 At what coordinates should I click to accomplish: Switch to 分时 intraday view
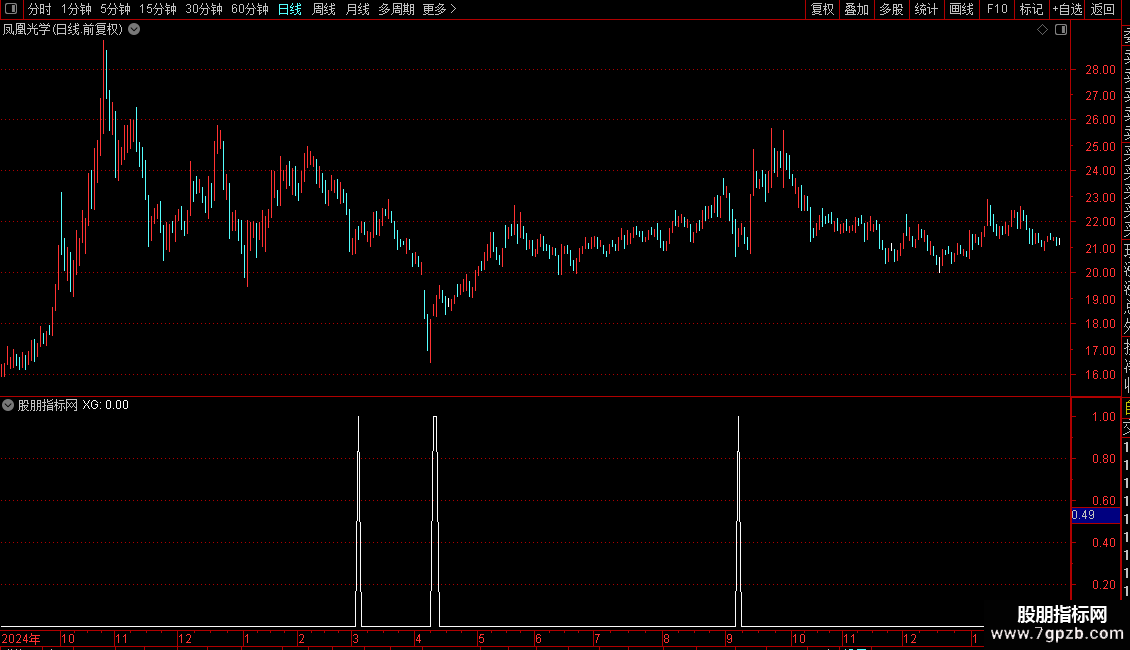(40, 9)
